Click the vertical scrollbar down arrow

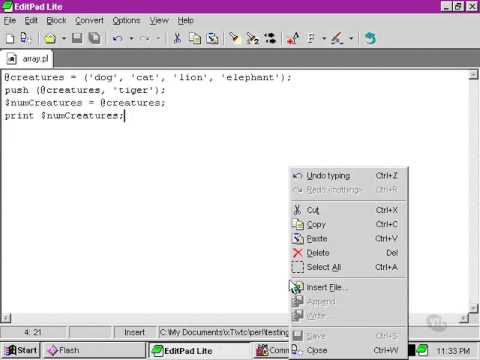point(473,308)
